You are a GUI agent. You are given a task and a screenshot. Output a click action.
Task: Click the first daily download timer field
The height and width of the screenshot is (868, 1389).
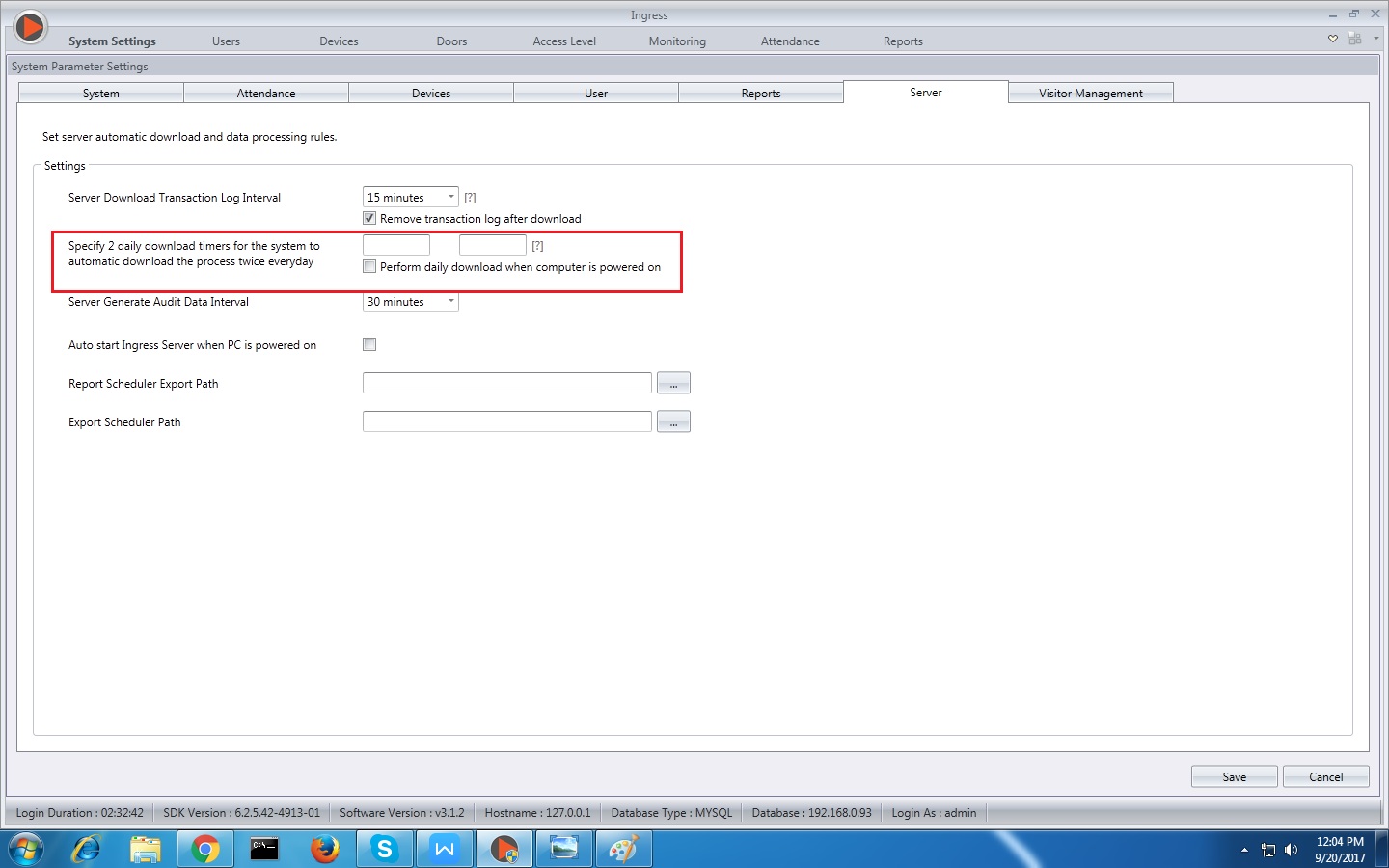pyautogui.click(x=396, y=245)
